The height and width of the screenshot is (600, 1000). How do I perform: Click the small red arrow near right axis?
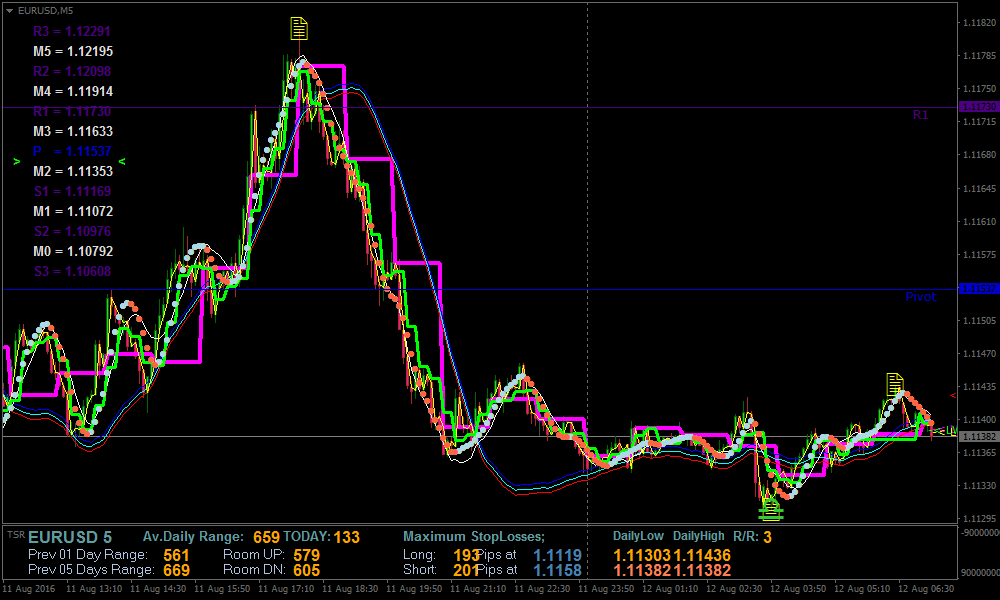tap(952, 396)
